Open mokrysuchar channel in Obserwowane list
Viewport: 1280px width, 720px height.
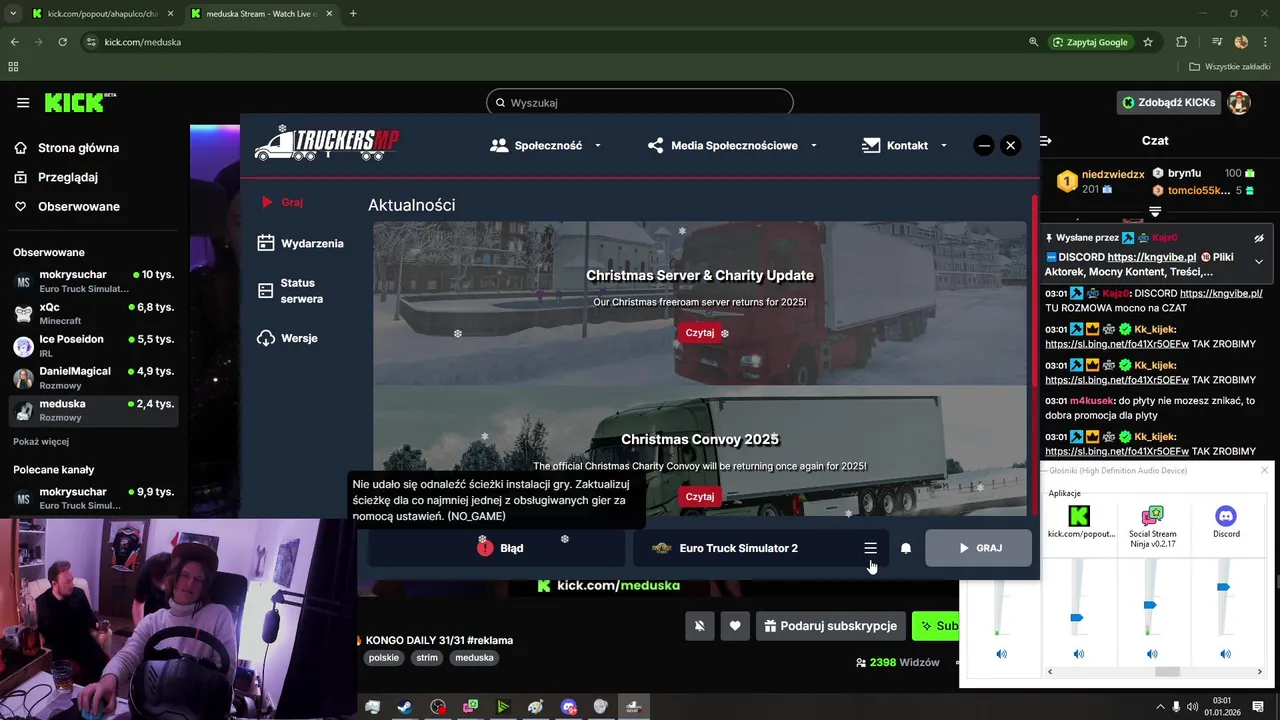tap(94, 281)
